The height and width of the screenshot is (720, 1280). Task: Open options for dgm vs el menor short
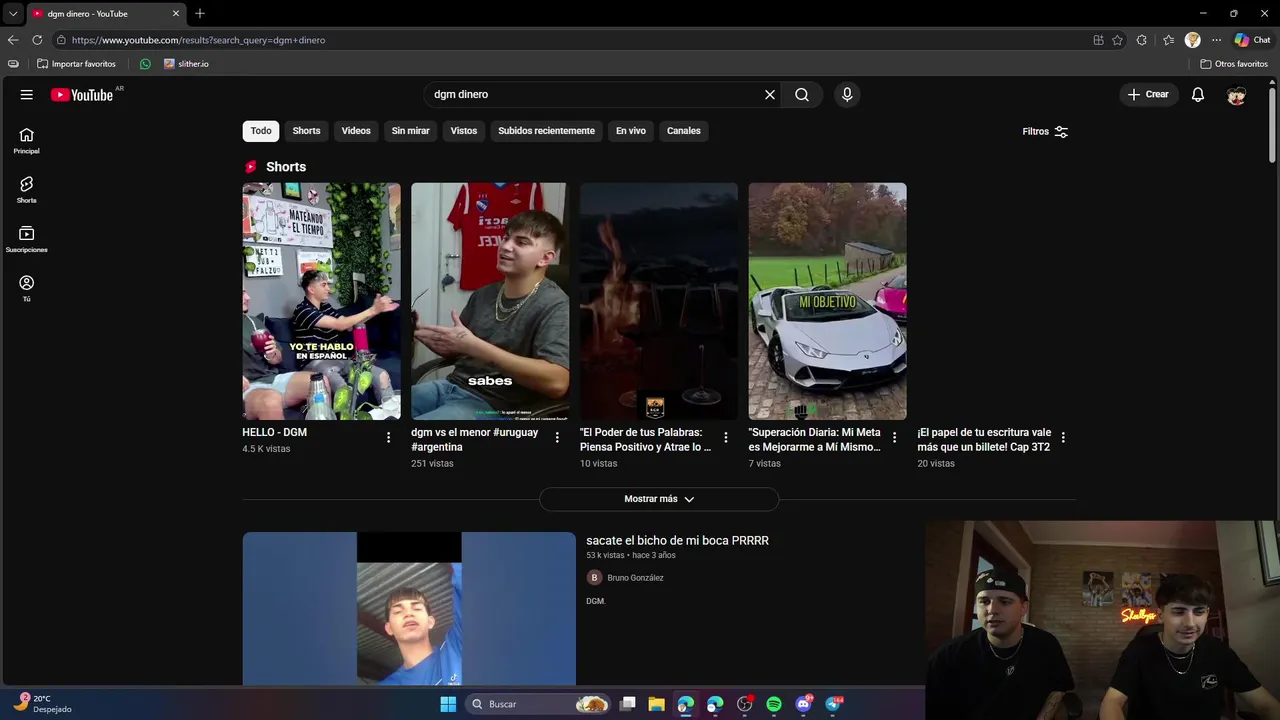557,437
